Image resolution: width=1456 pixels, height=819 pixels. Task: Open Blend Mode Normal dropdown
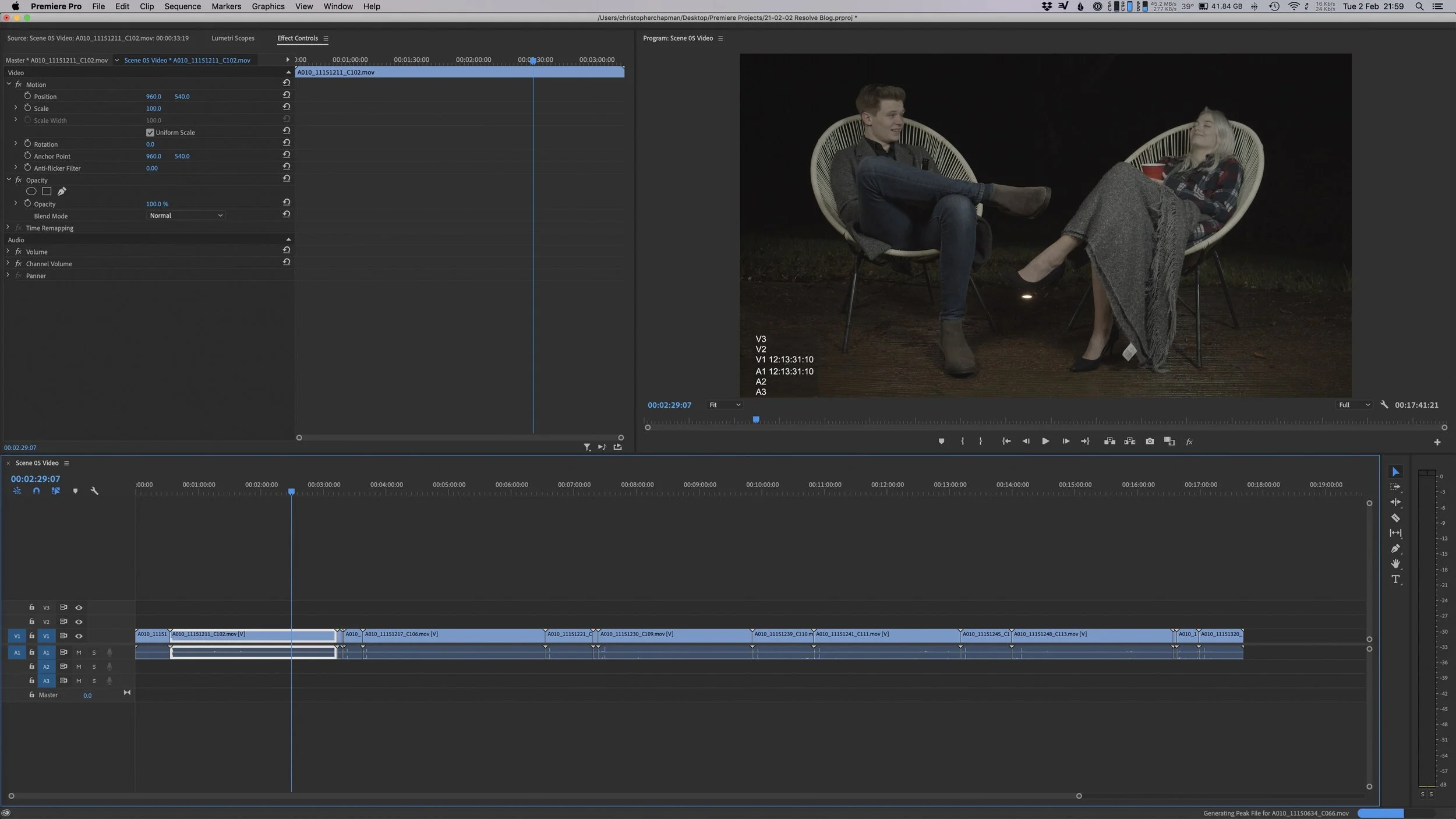click(x=185, y=216)
